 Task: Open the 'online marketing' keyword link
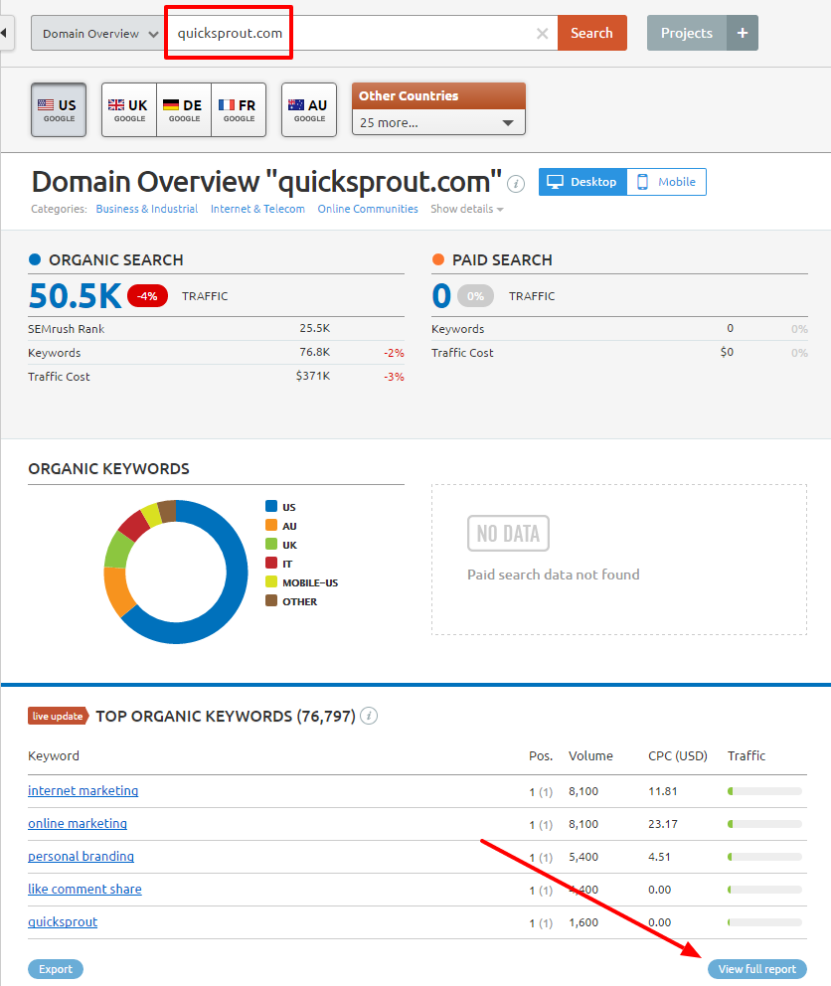pos(77,823)
